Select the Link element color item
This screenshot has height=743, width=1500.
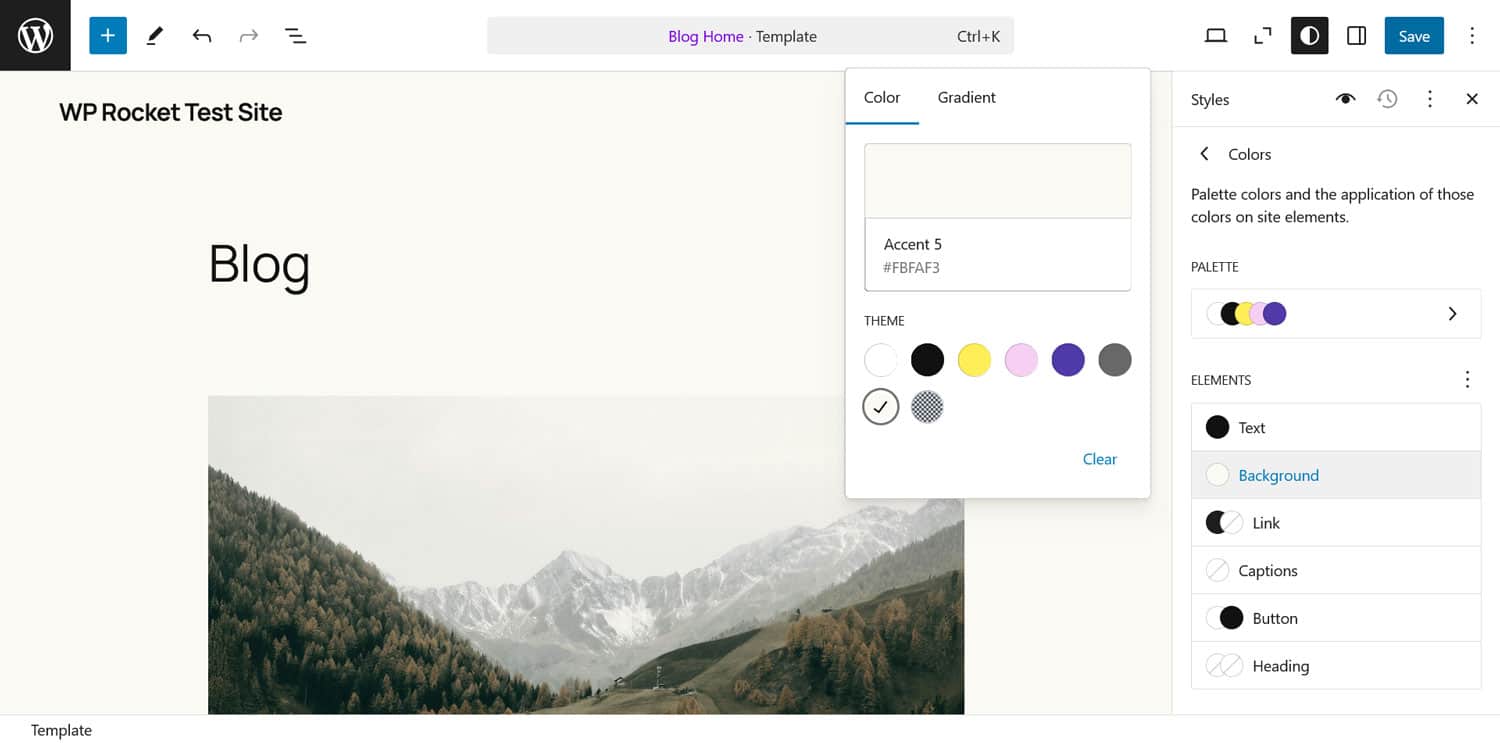click(1336, 523)
